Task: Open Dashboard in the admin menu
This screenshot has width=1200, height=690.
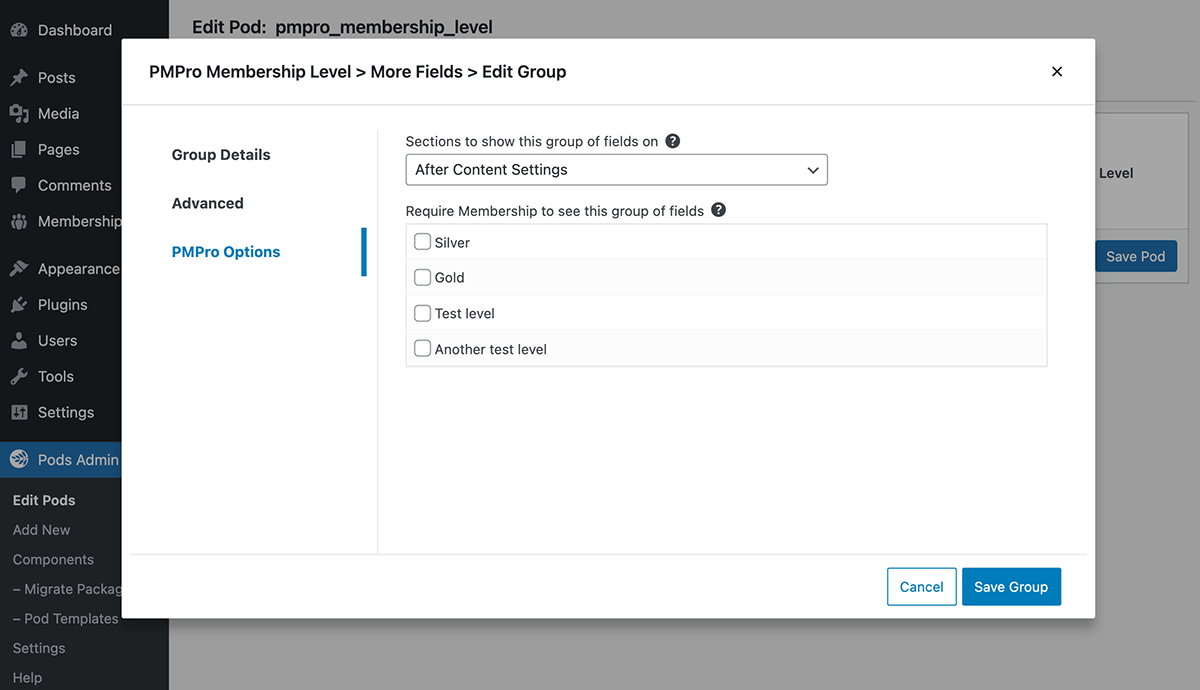Action: (x=75, y=30)
